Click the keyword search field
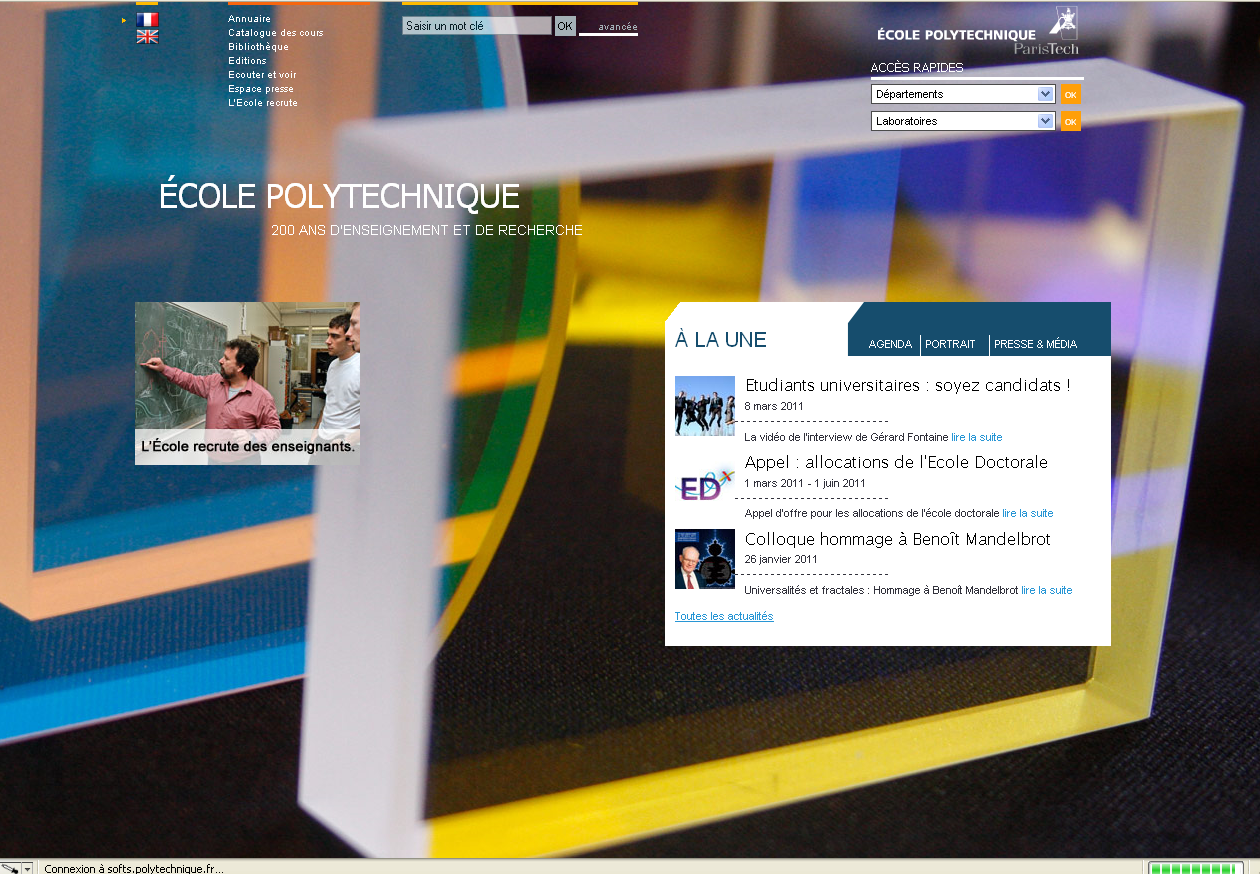The height and width of the screenshot is (874, 1260). (477, 26)
